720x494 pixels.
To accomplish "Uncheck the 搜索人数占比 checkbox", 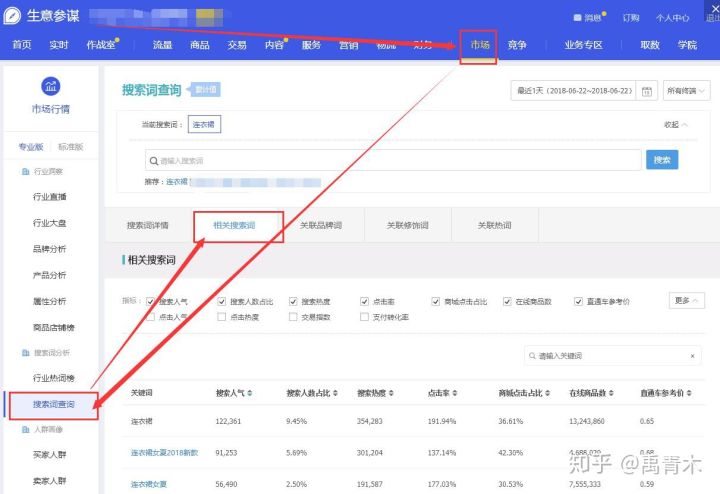I will point(222,301).
